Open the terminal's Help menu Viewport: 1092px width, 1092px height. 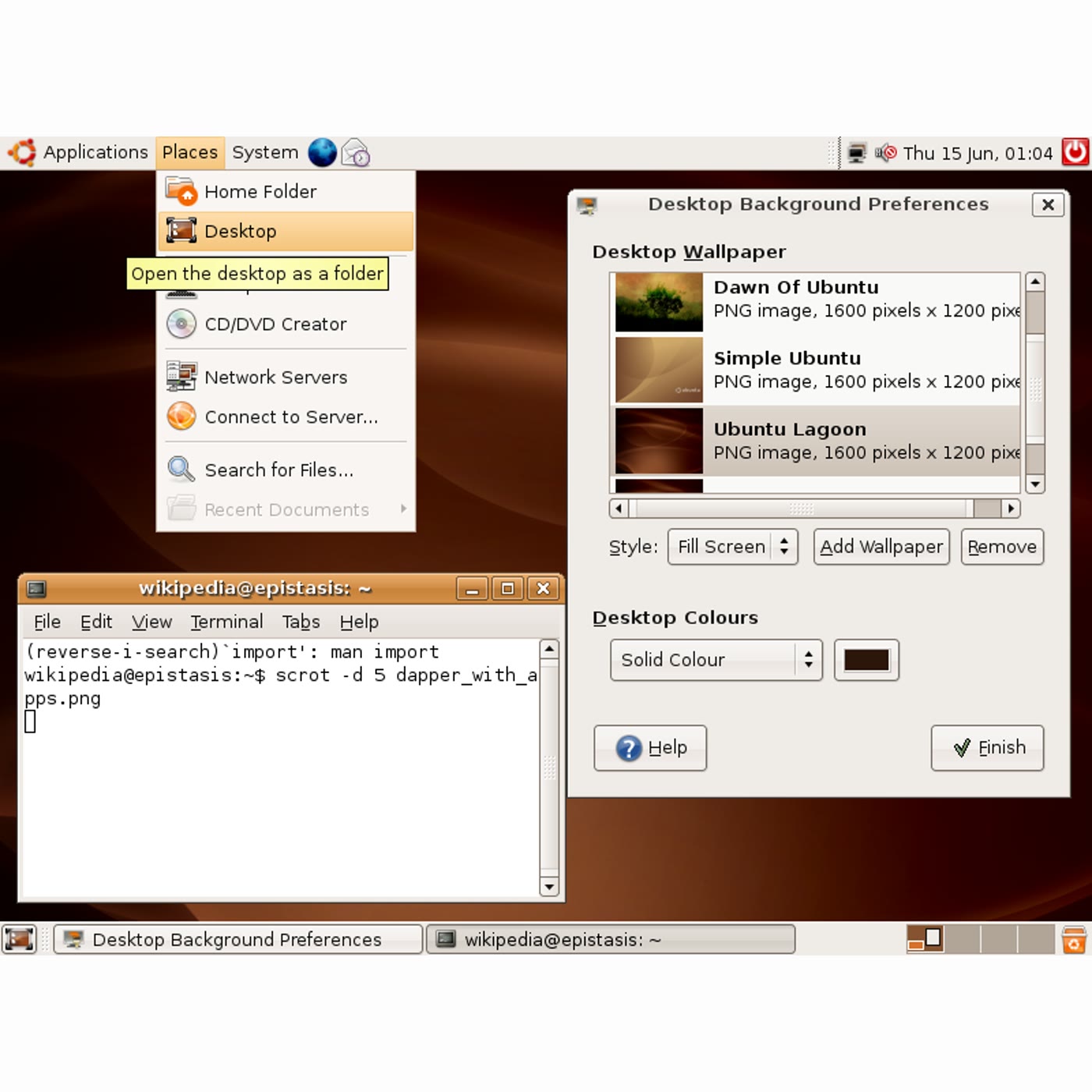click(x=359, y=622)
